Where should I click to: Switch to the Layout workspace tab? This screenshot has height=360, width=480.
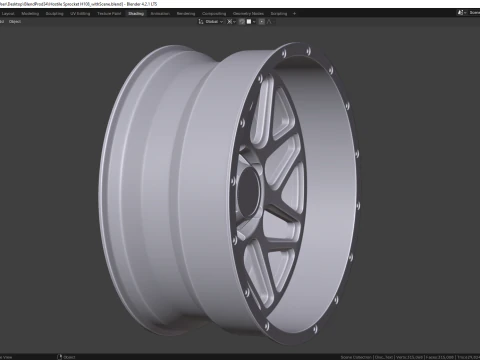point(8,14)
